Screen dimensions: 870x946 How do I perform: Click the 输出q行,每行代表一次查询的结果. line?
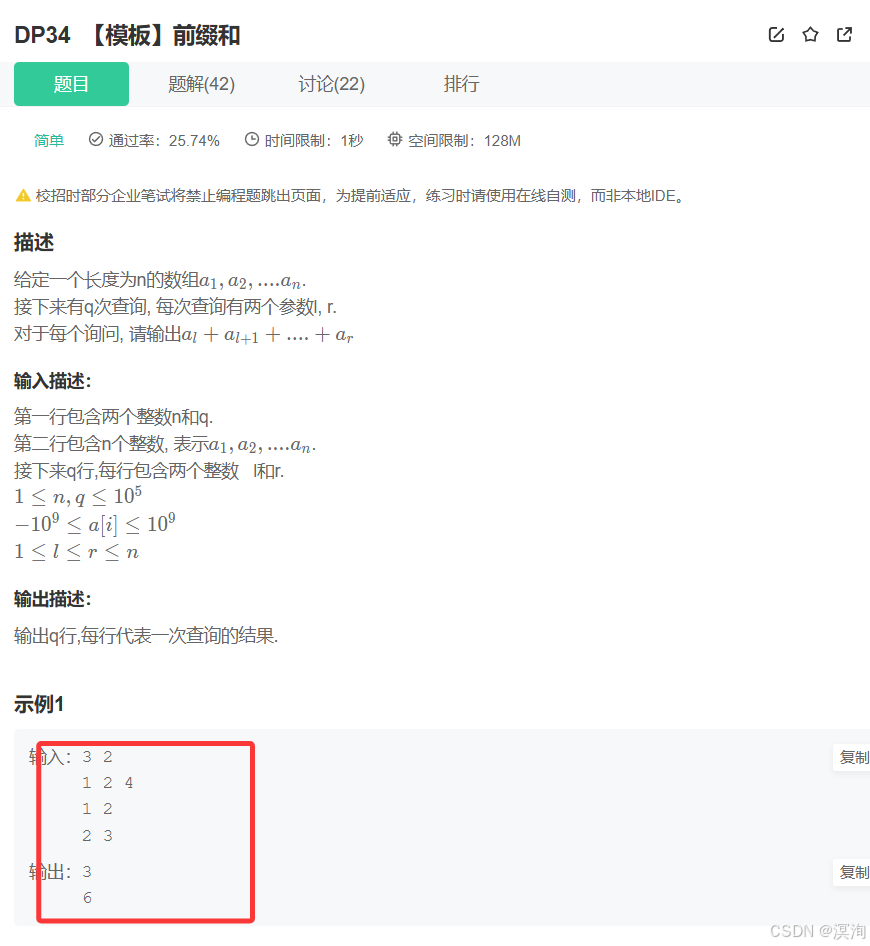[x=146, y=635]
